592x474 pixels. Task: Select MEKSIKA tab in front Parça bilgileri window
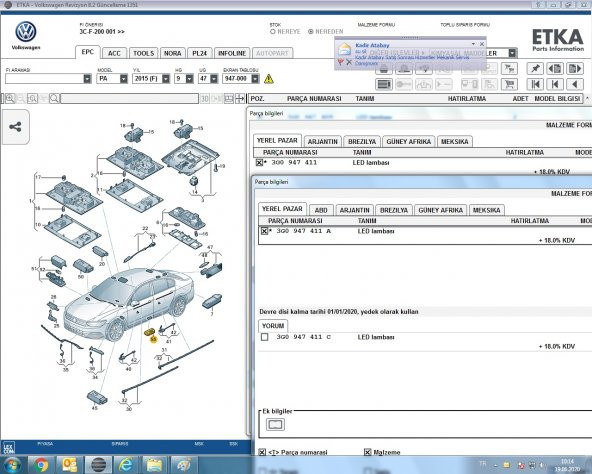click(486, 210)
